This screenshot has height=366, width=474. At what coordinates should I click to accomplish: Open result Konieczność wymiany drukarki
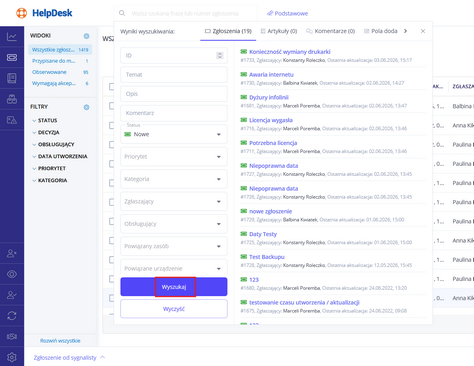pos(290,52)
